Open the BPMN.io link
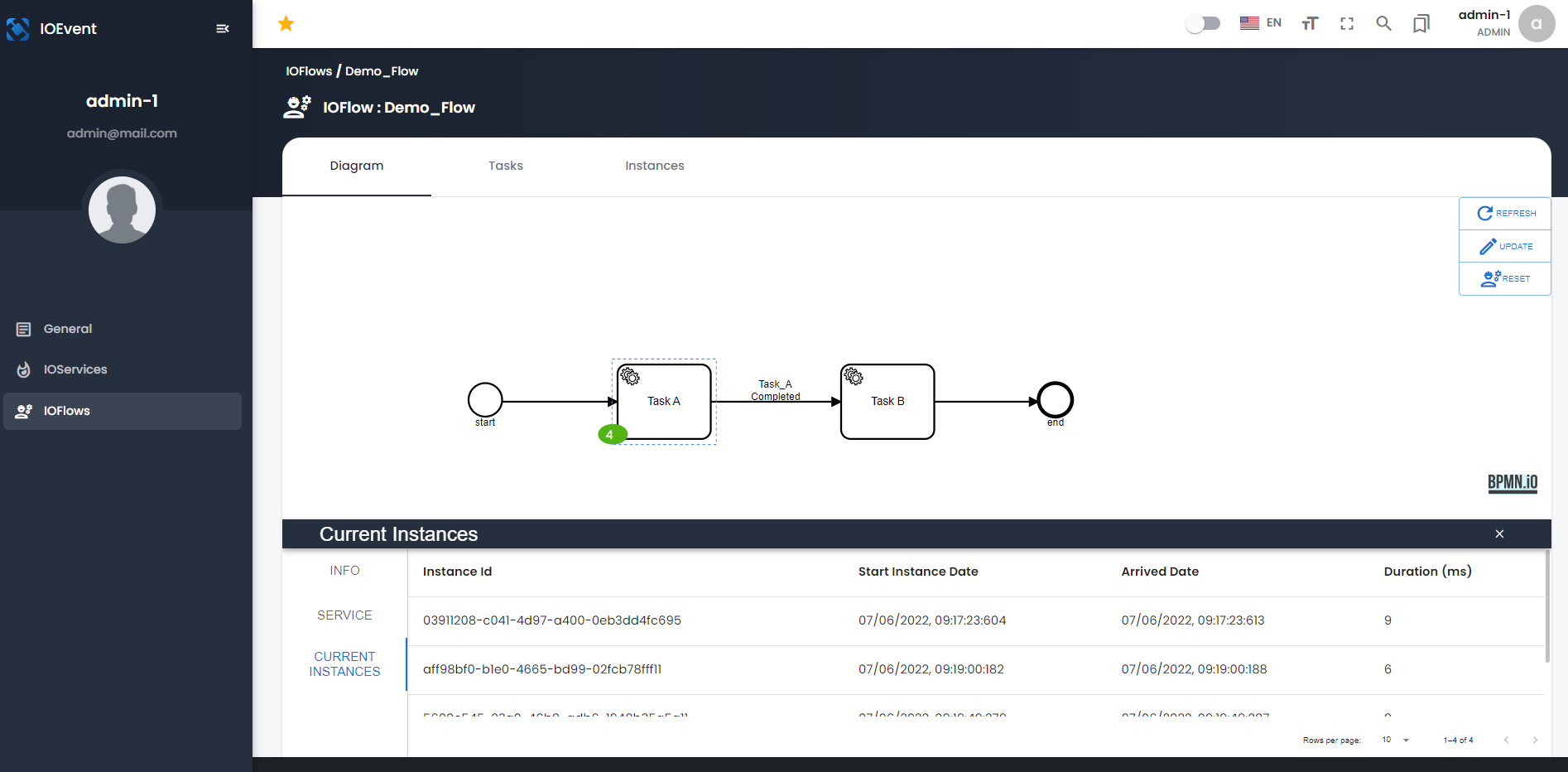This screenshot has height=772, width=1568. pos(1513,484)
